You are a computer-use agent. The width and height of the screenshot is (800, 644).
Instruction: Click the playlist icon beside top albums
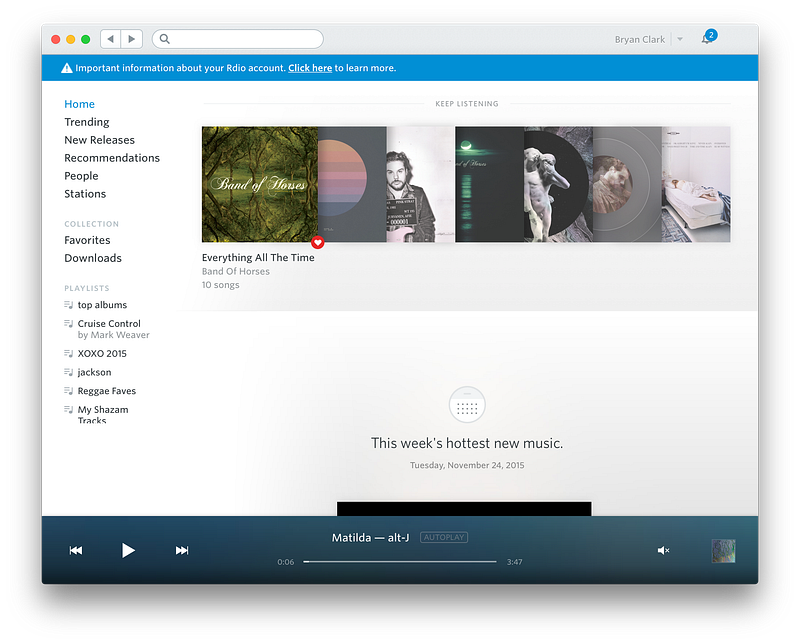[x=68, y=305]
